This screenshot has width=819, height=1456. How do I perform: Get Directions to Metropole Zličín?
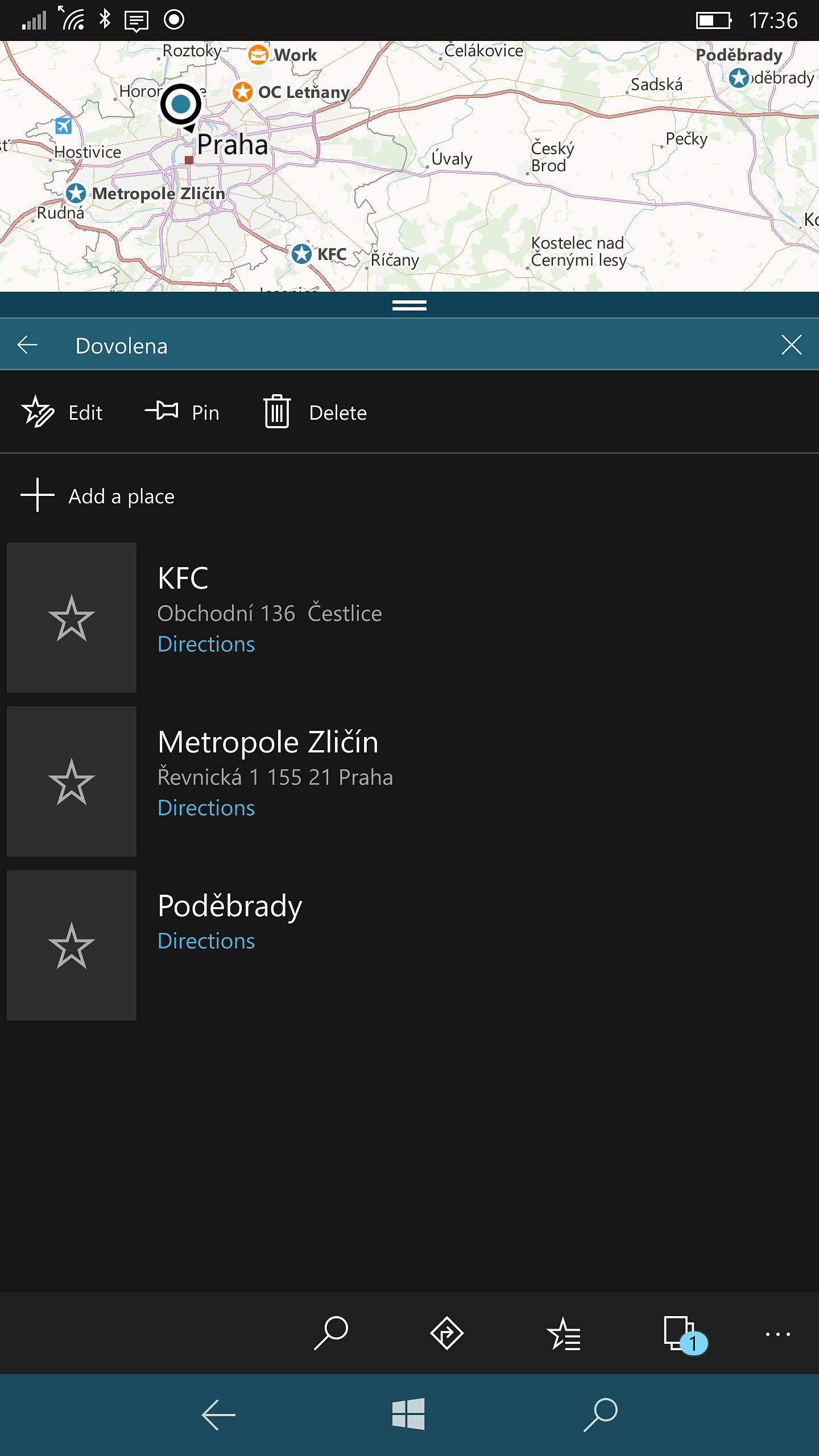pyautogui.click(x=206, y=808)
